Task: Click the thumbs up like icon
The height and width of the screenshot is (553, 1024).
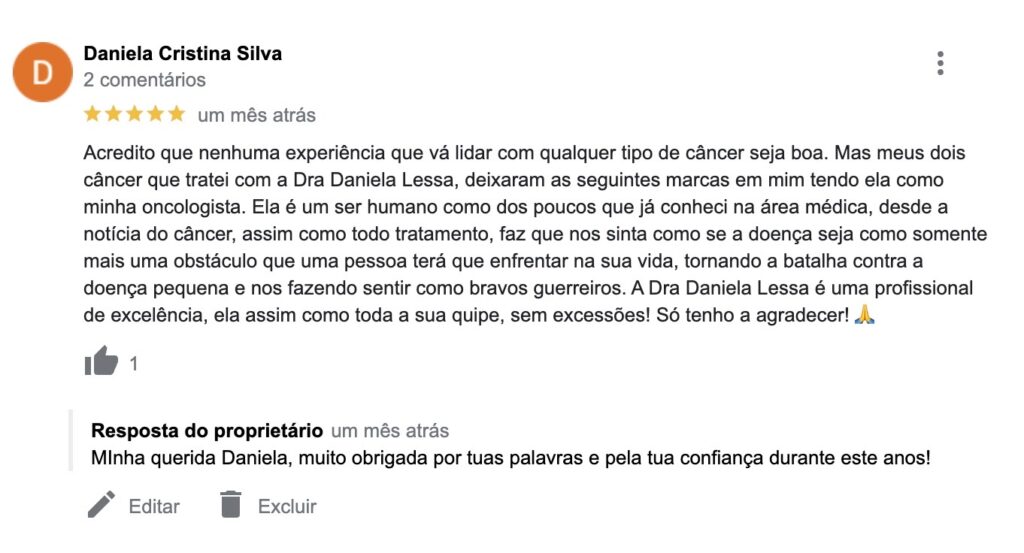Action: pos(101,361)
